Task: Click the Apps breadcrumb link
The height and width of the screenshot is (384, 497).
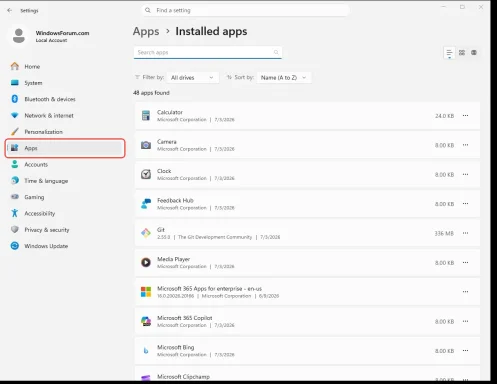Action: 146,32
